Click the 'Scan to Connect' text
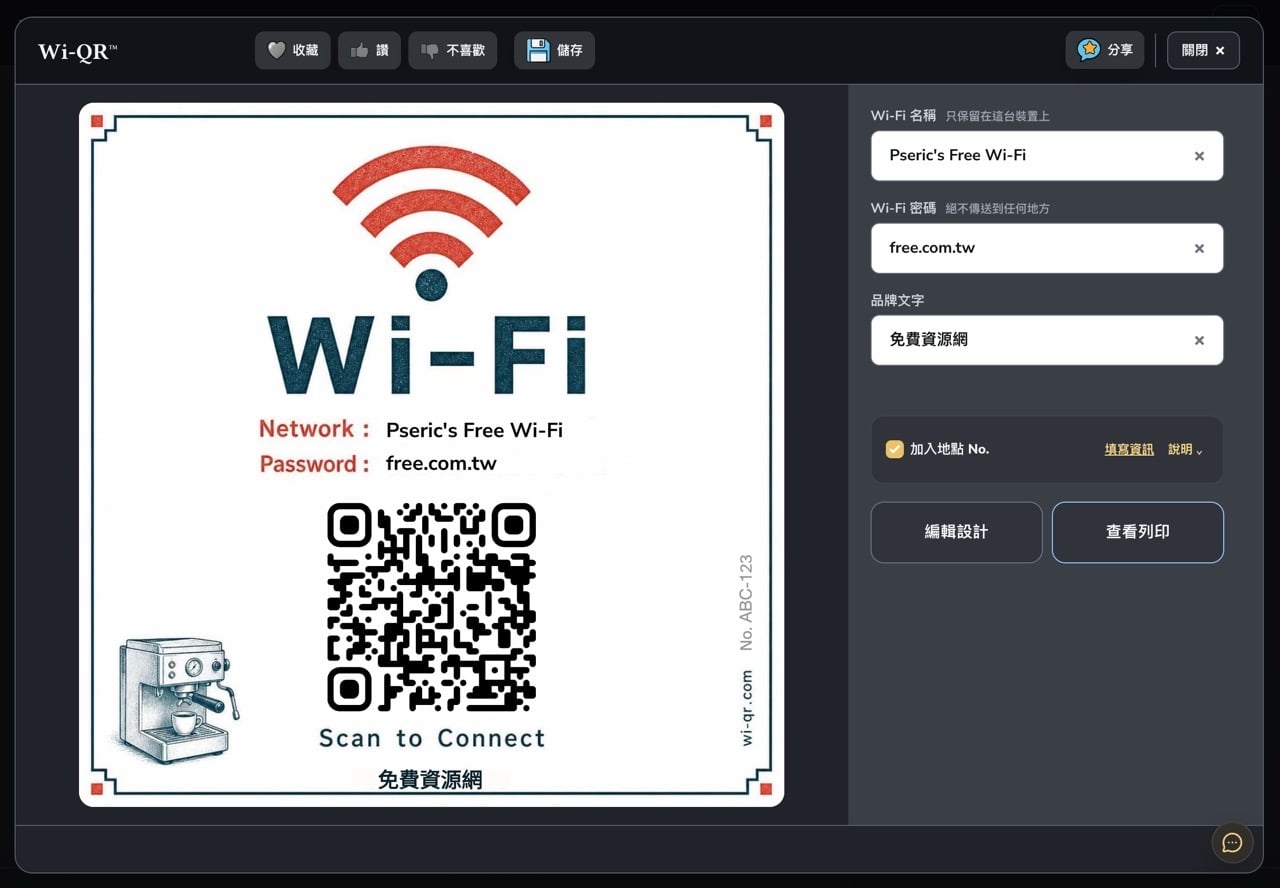The height and width of the screenshot is (888, 1280). pyautogui.click(x=432, y=738)
